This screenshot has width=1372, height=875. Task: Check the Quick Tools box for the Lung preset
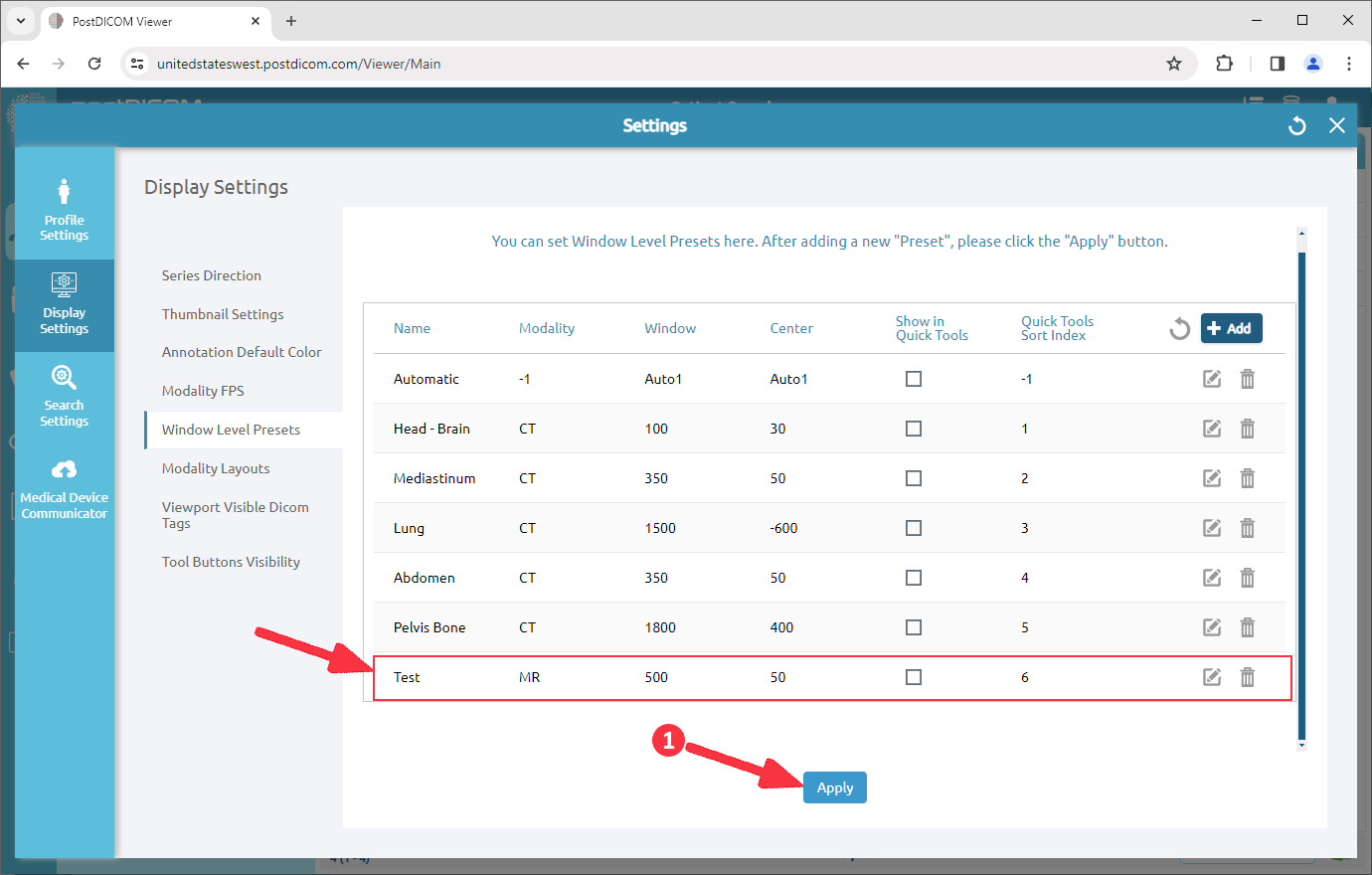[x=914, y=527]
